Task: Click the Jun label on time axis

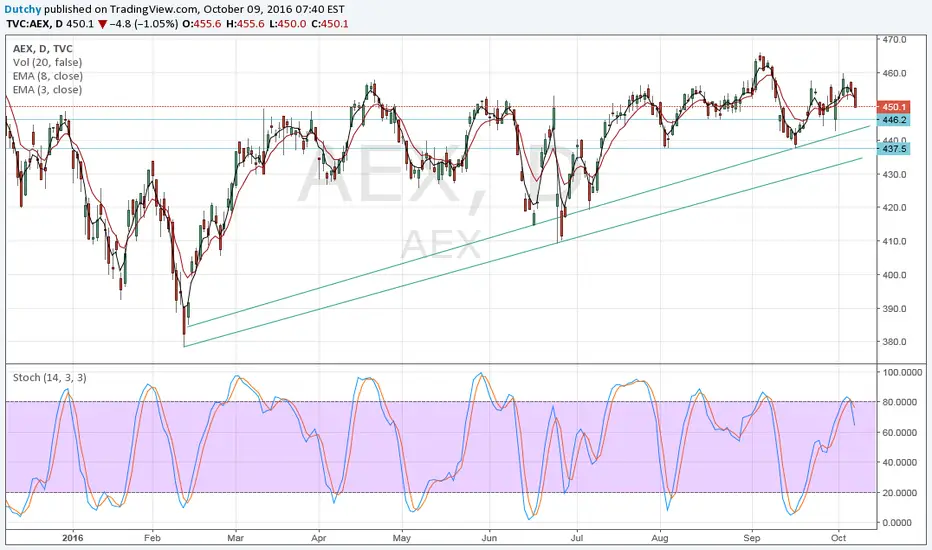Action: click(x=489, y=538)
